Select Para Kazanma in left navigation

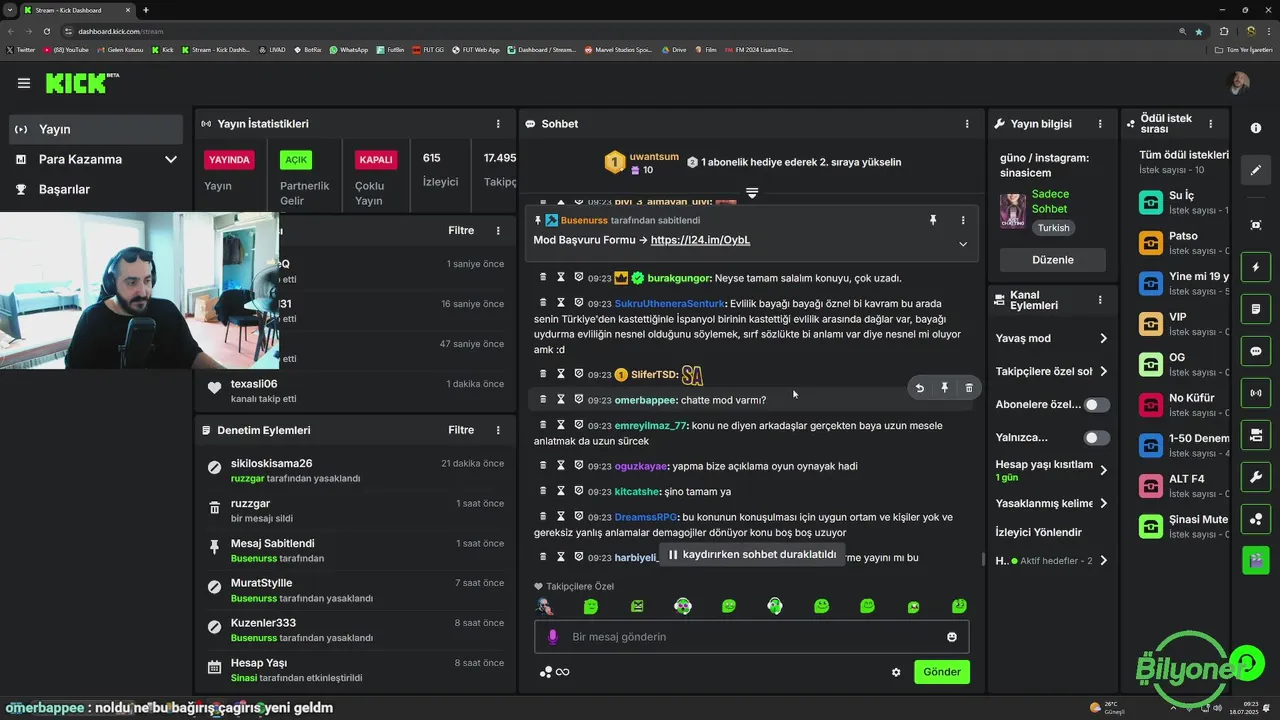[x=96, y=159]
